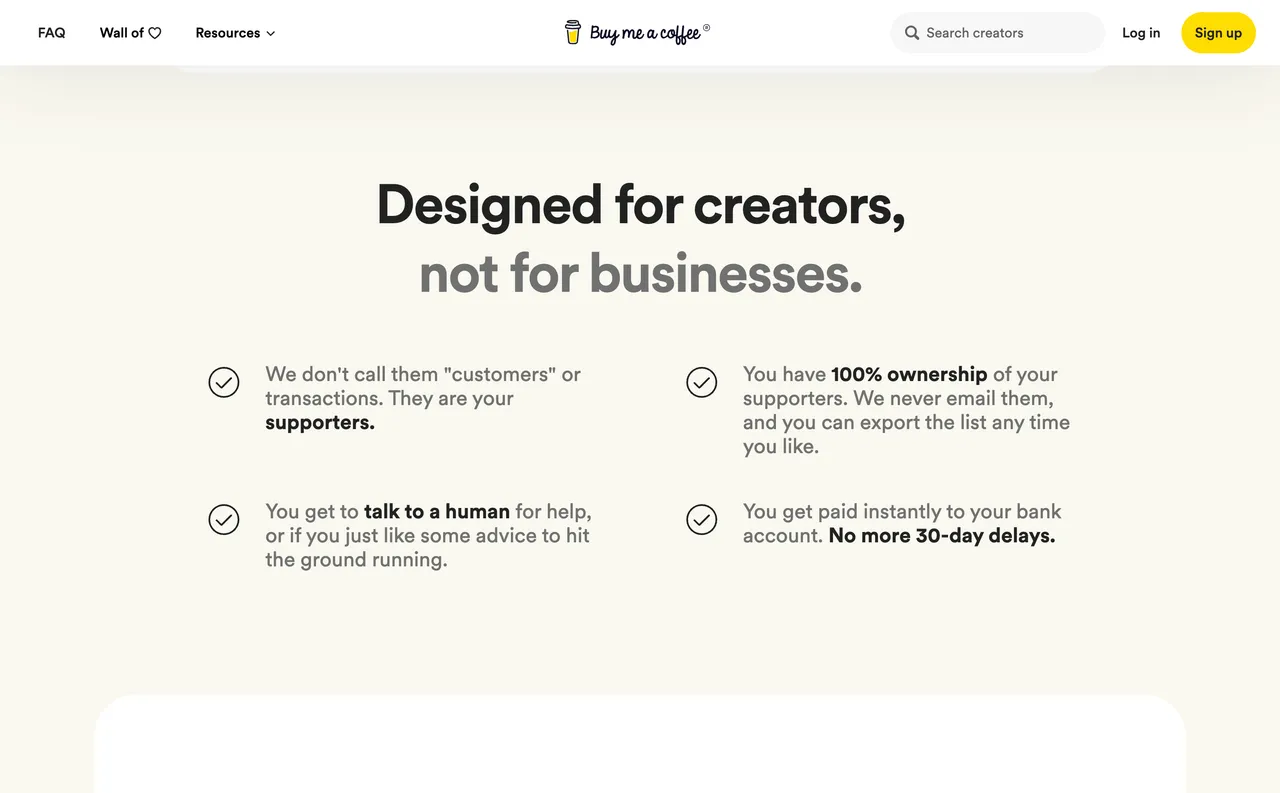Click the checkmark beside talk to a human
The image size is (1280, 793).
tap(224, 519)
